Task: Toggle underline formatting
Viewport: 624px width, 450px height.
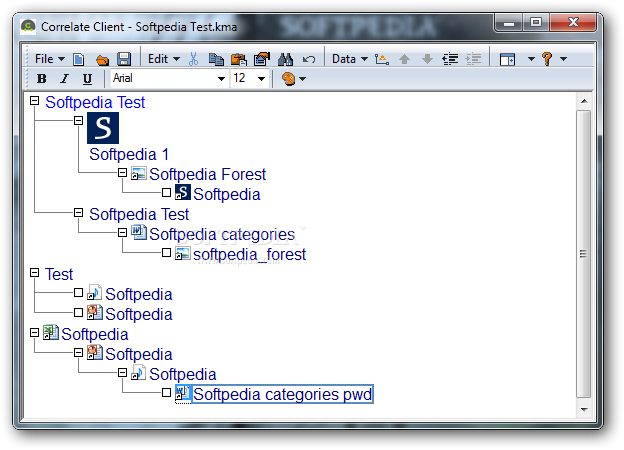Action: click(x=87, y=79)
